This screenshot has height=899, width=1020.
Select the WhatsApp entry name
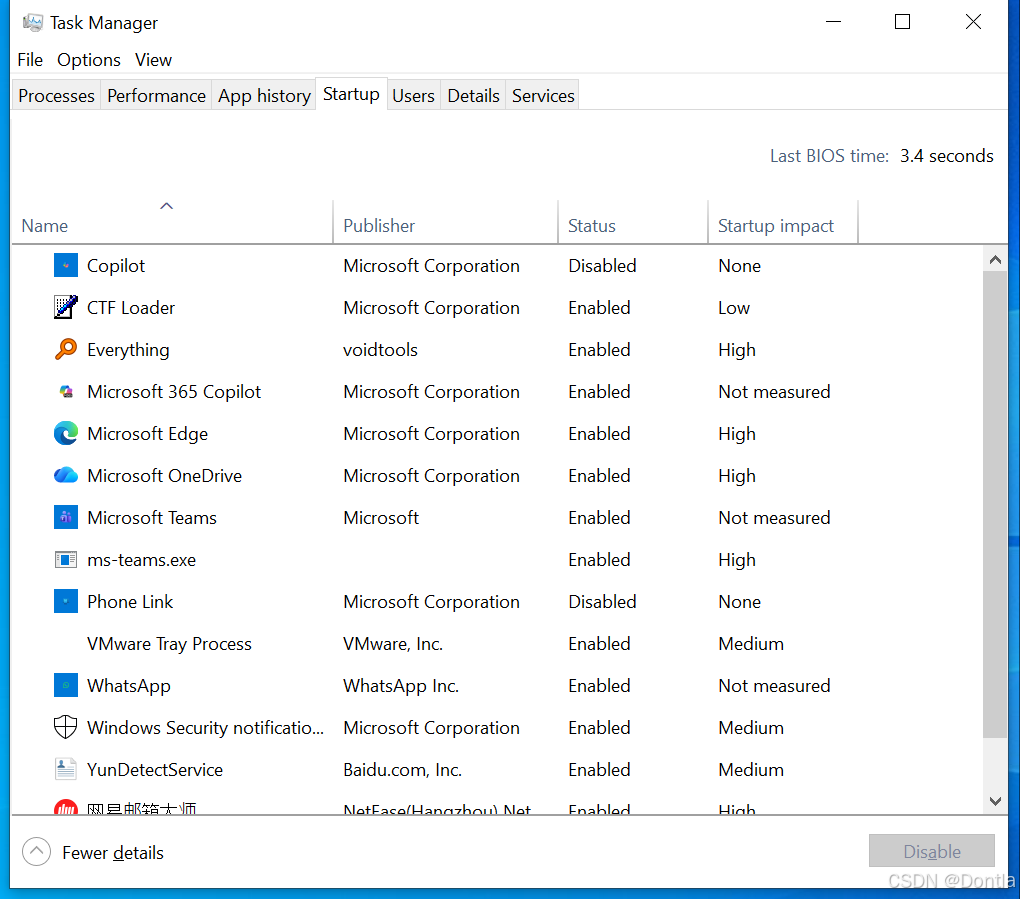click(x=129, y=686)
